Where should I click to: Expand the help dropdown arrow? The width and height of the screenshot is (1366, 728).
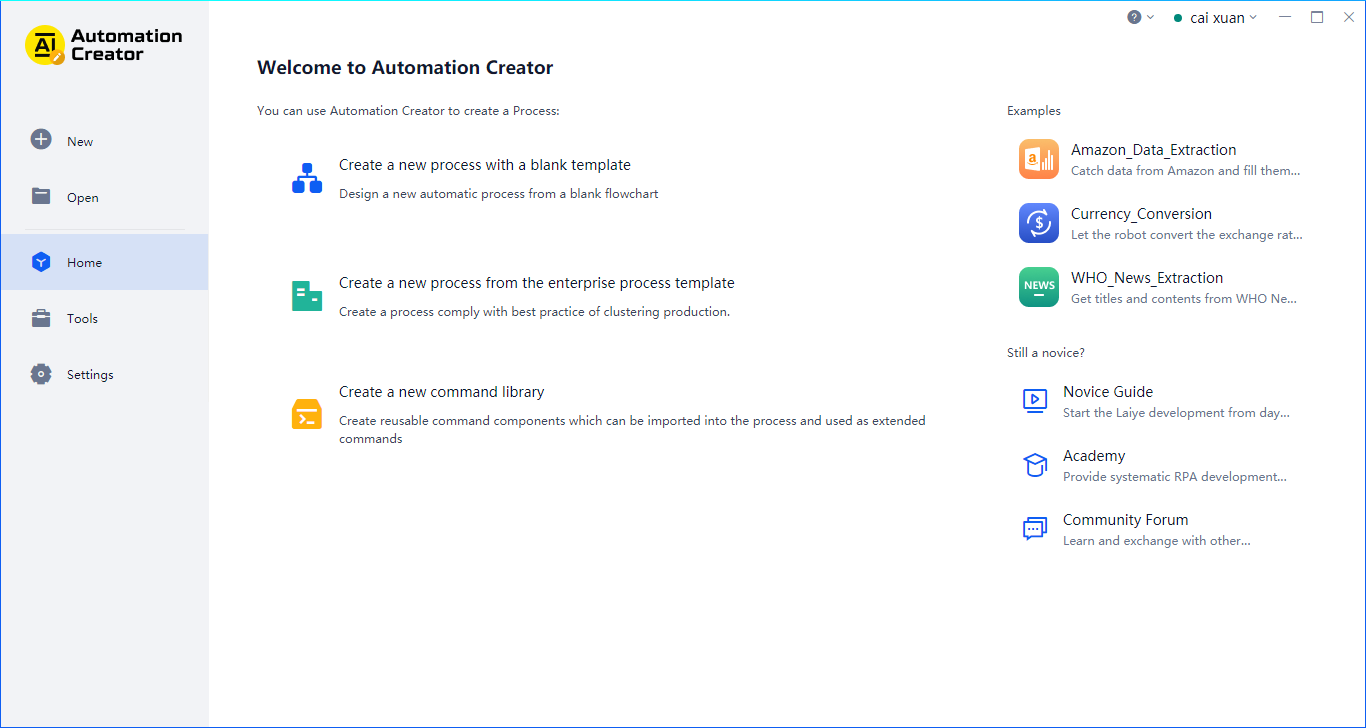[1150, 17]
